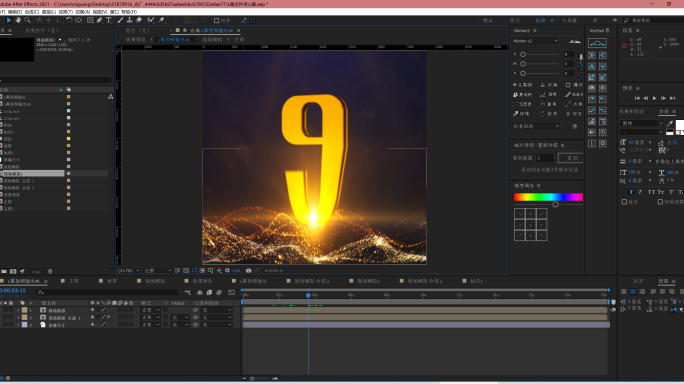Viewport: 684px width, 384px height.
Task: Open the Animation menu
Action: point(82,12)
